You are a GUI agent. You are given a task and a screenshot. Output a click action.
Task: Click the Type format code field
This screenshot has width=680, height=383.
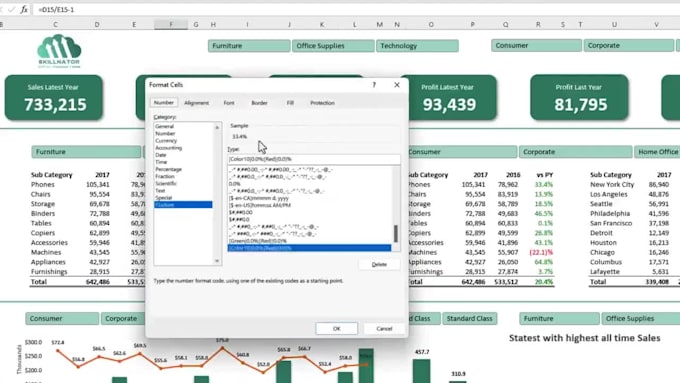tap(314, 159)
